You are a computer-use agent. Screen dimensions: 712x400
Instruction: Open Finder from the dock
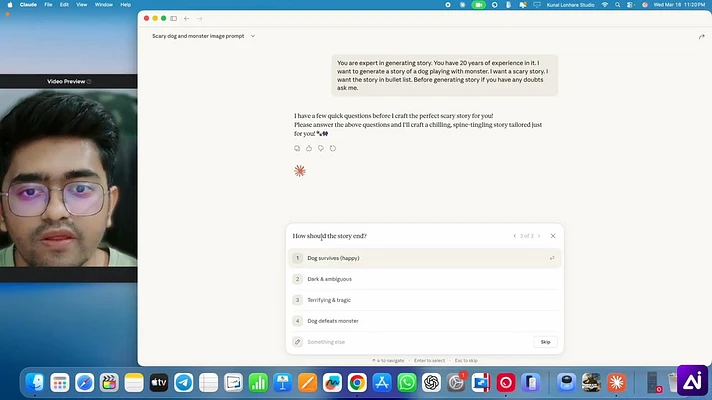35,383
